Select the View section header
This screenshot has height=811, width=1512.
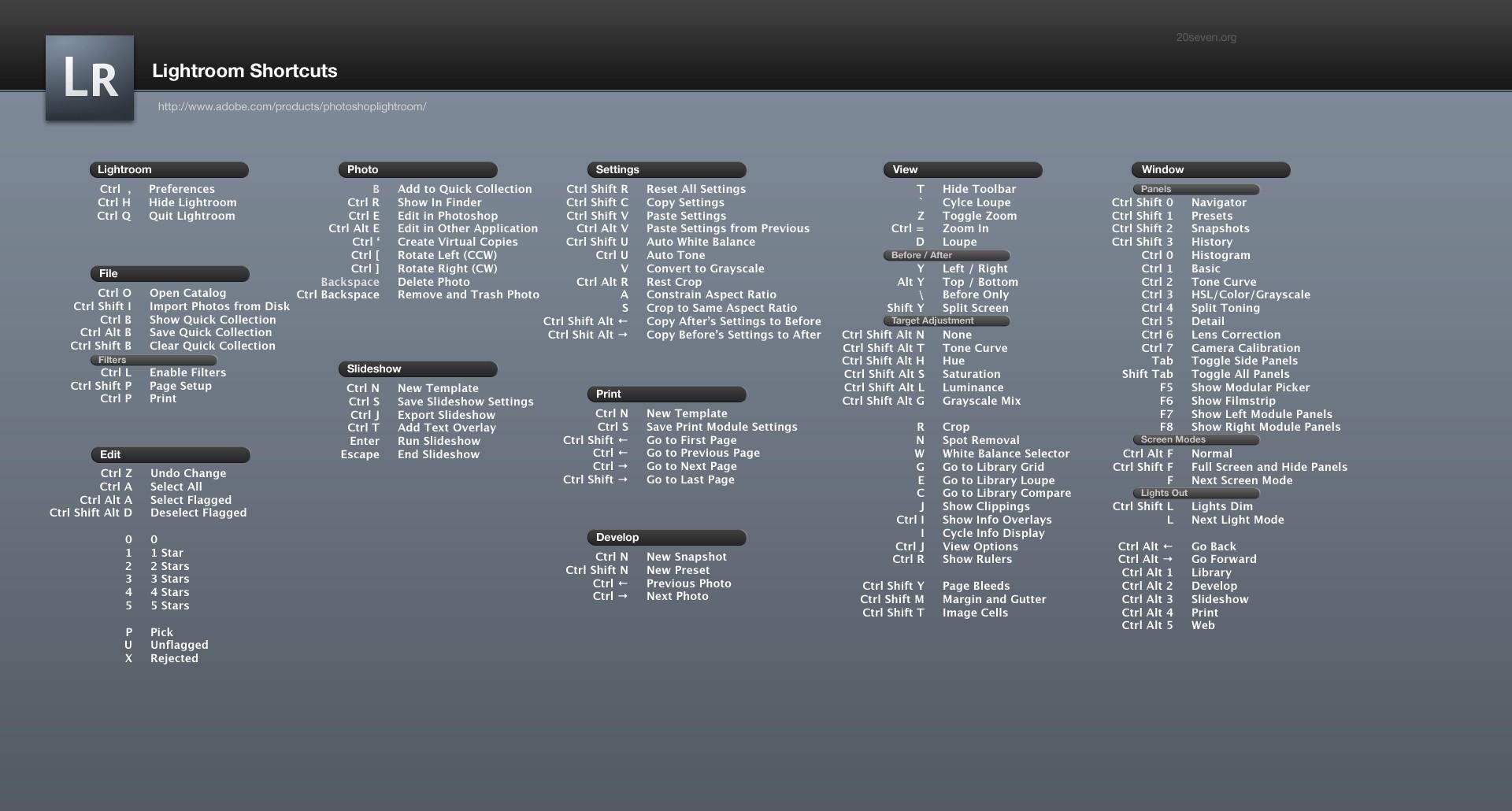pos(963,170)
